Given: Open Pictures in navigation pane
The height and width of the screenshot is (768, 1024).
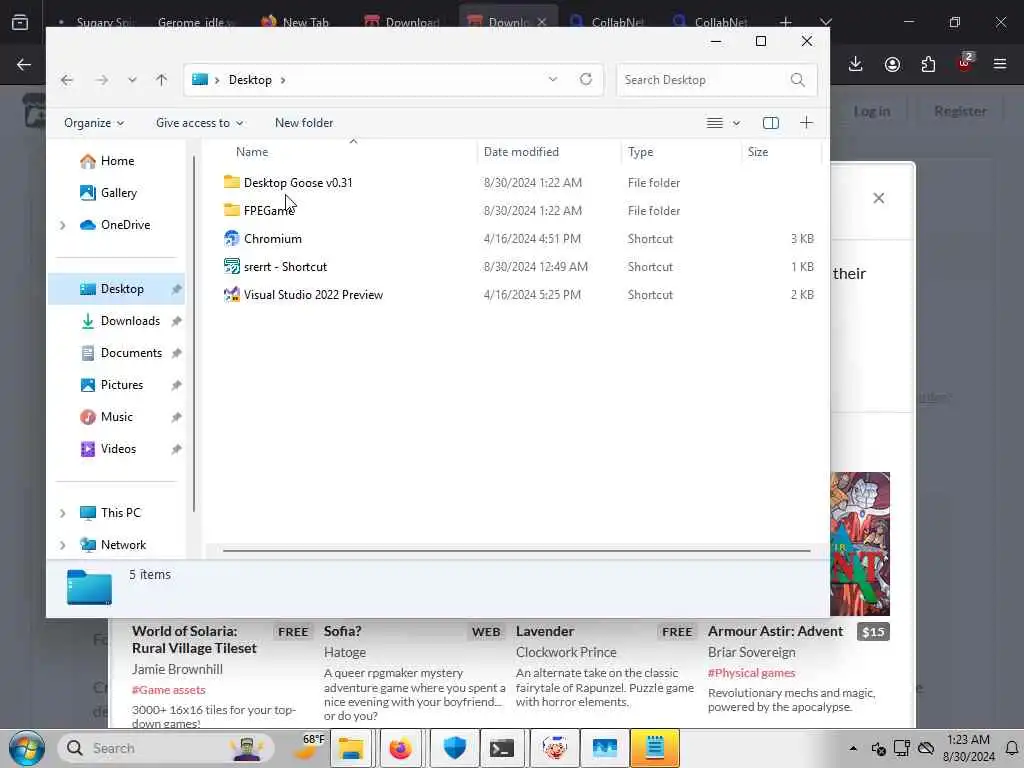Looking at the screenshot, I should [x=121, y=385].
